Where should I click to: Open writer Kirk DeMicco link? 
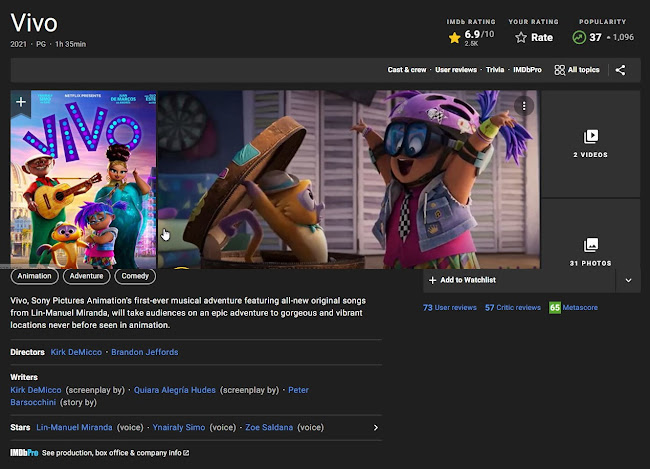[x=36, y=390]
